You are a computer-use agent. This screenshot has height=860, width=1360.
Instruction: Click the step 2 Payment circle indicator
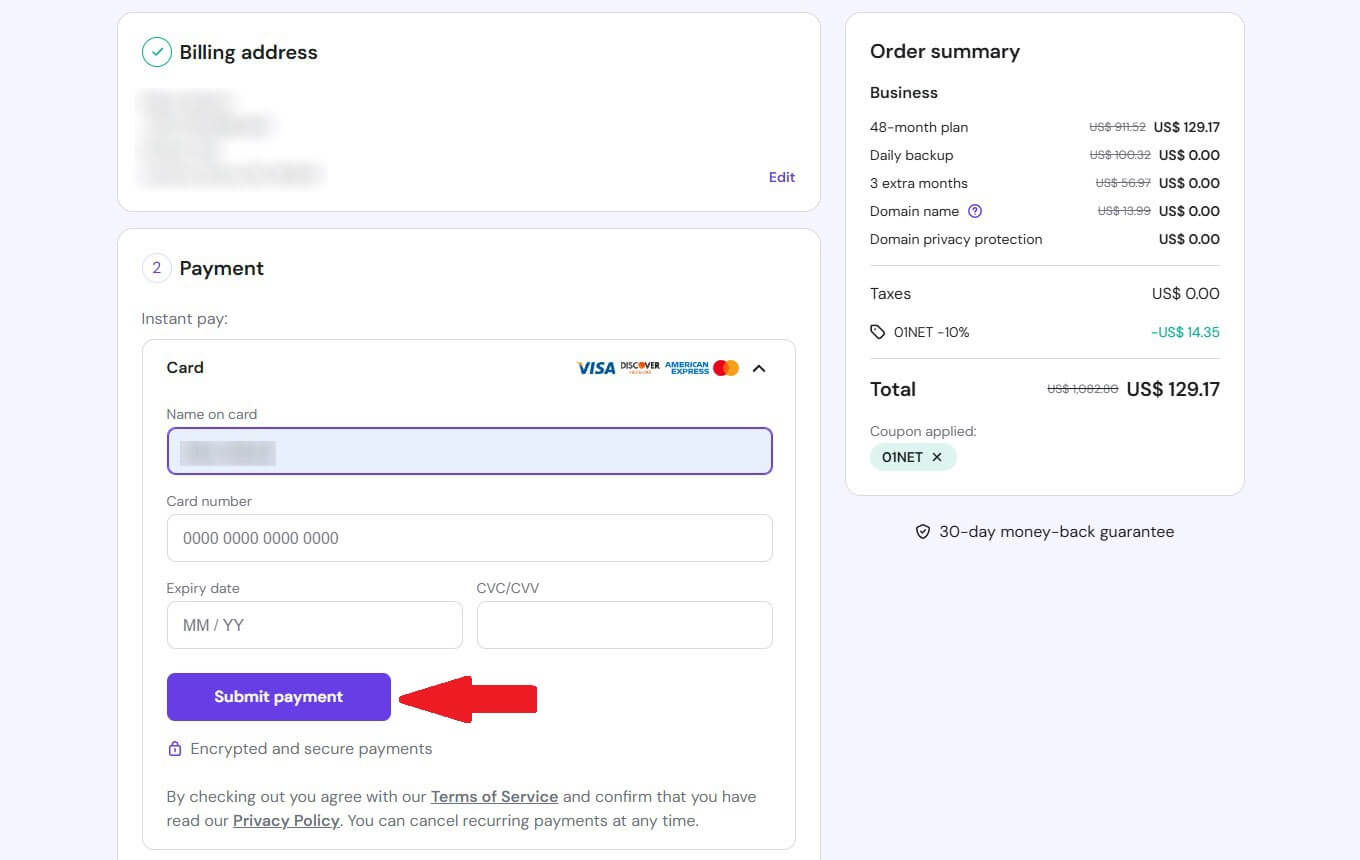155,268
